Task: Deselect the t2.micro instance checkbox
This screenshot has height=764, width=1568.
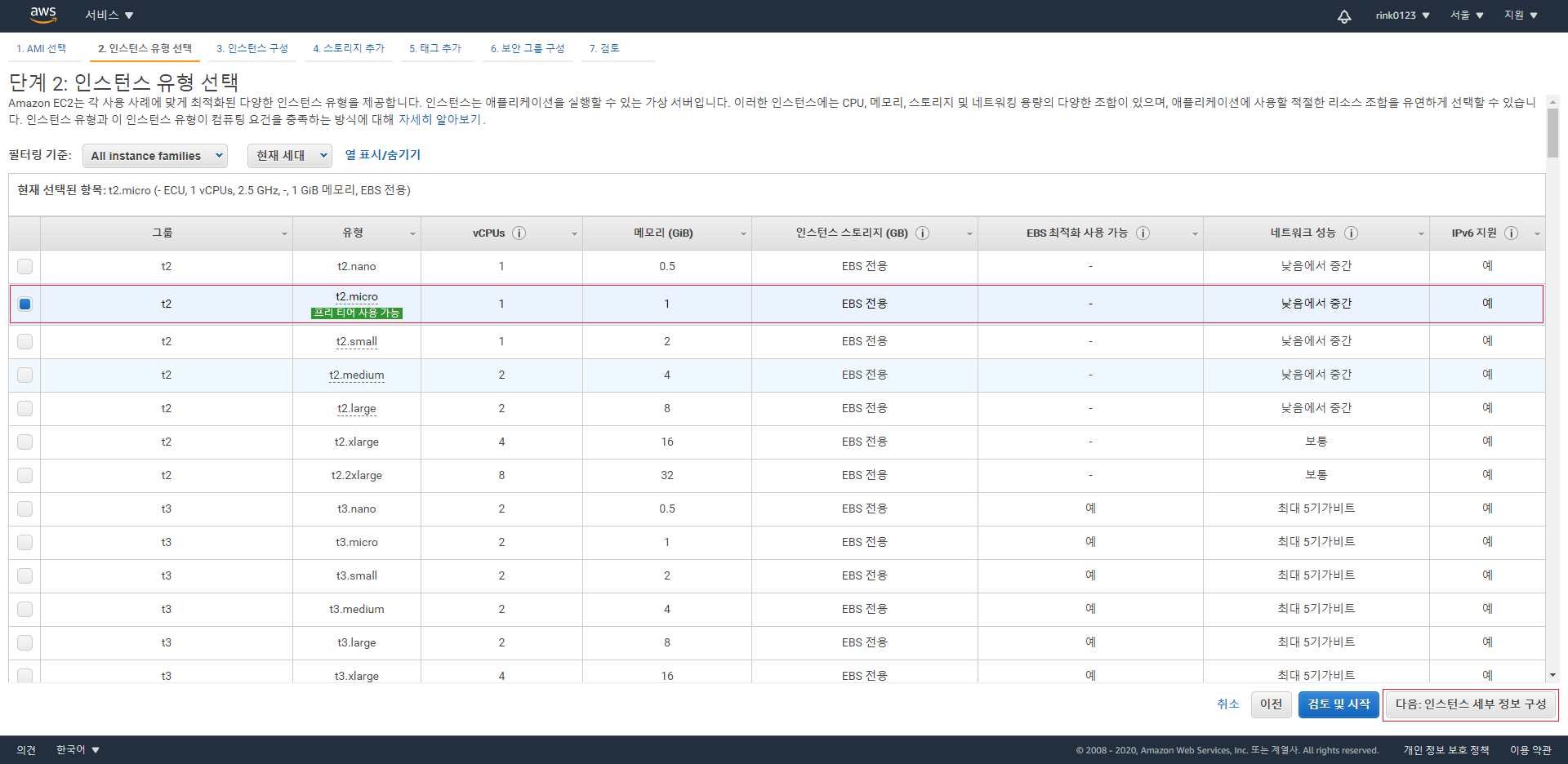Action: tap(25, 304)
